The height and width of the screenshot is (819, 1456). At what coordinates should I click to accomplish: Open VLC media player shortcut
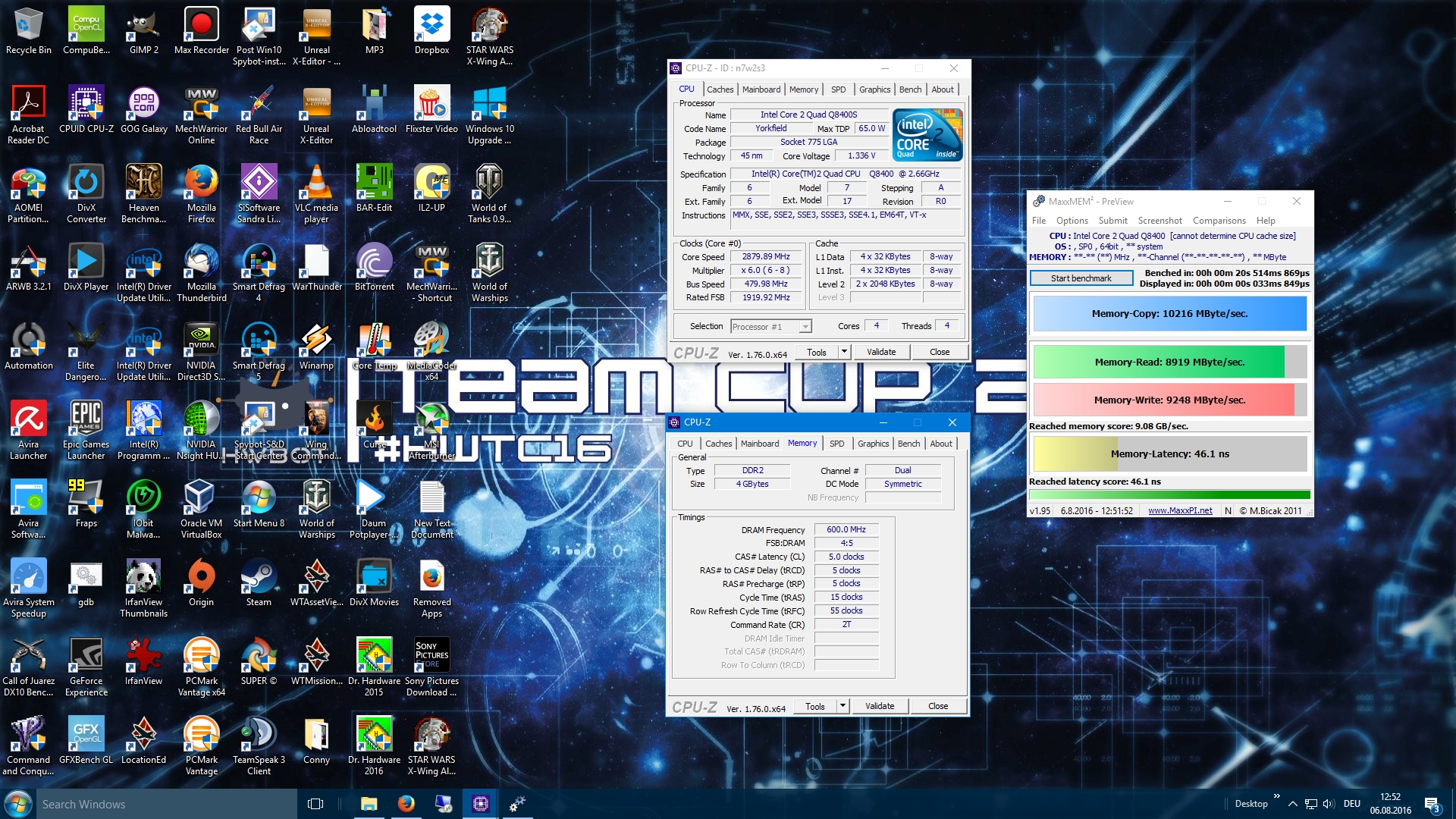click(x=316, y=194)
